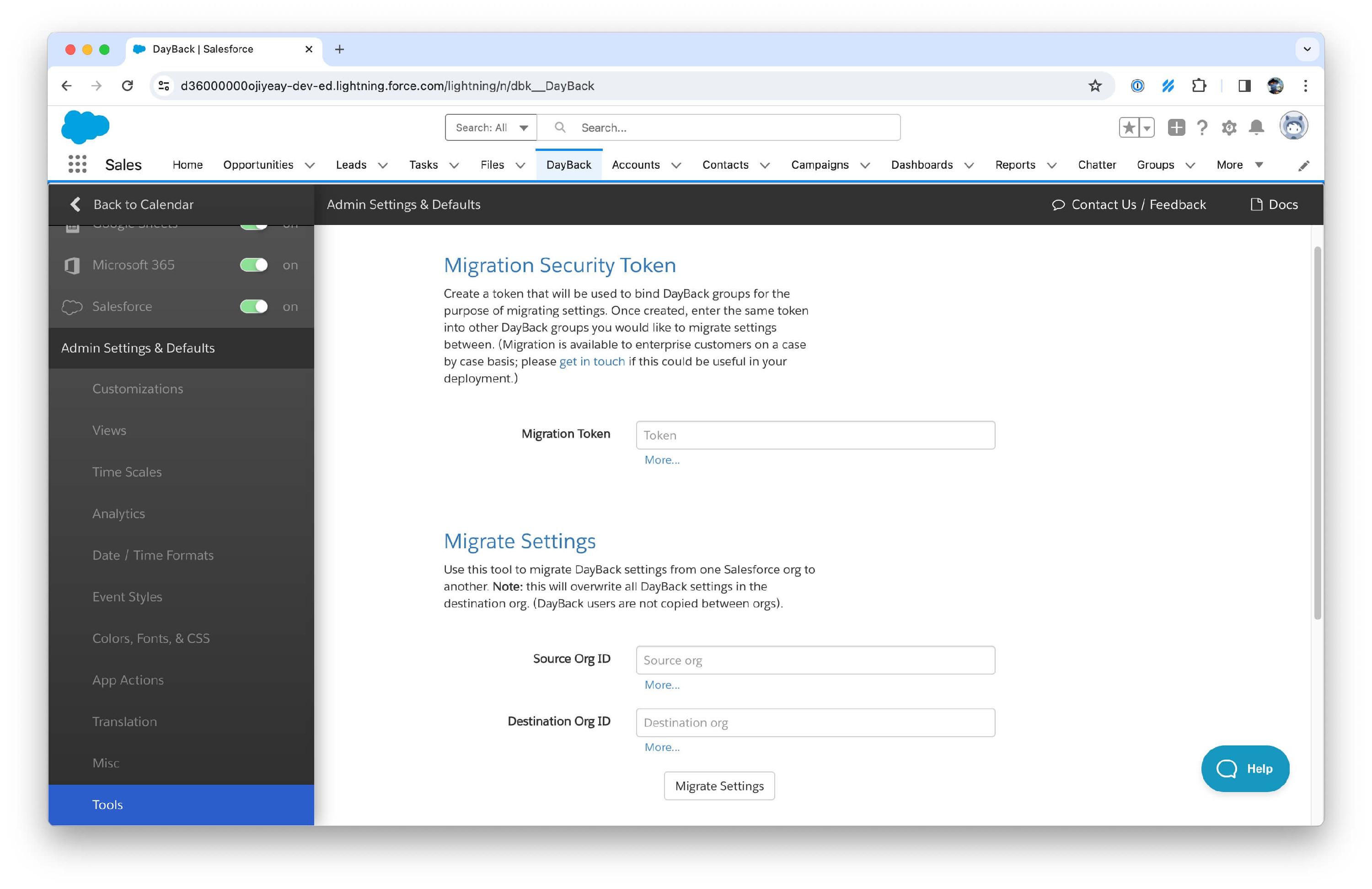Select Event Styles in sidebar
Screen dimensions: 1372x889
pyautogui.click(x=127, y=597)
